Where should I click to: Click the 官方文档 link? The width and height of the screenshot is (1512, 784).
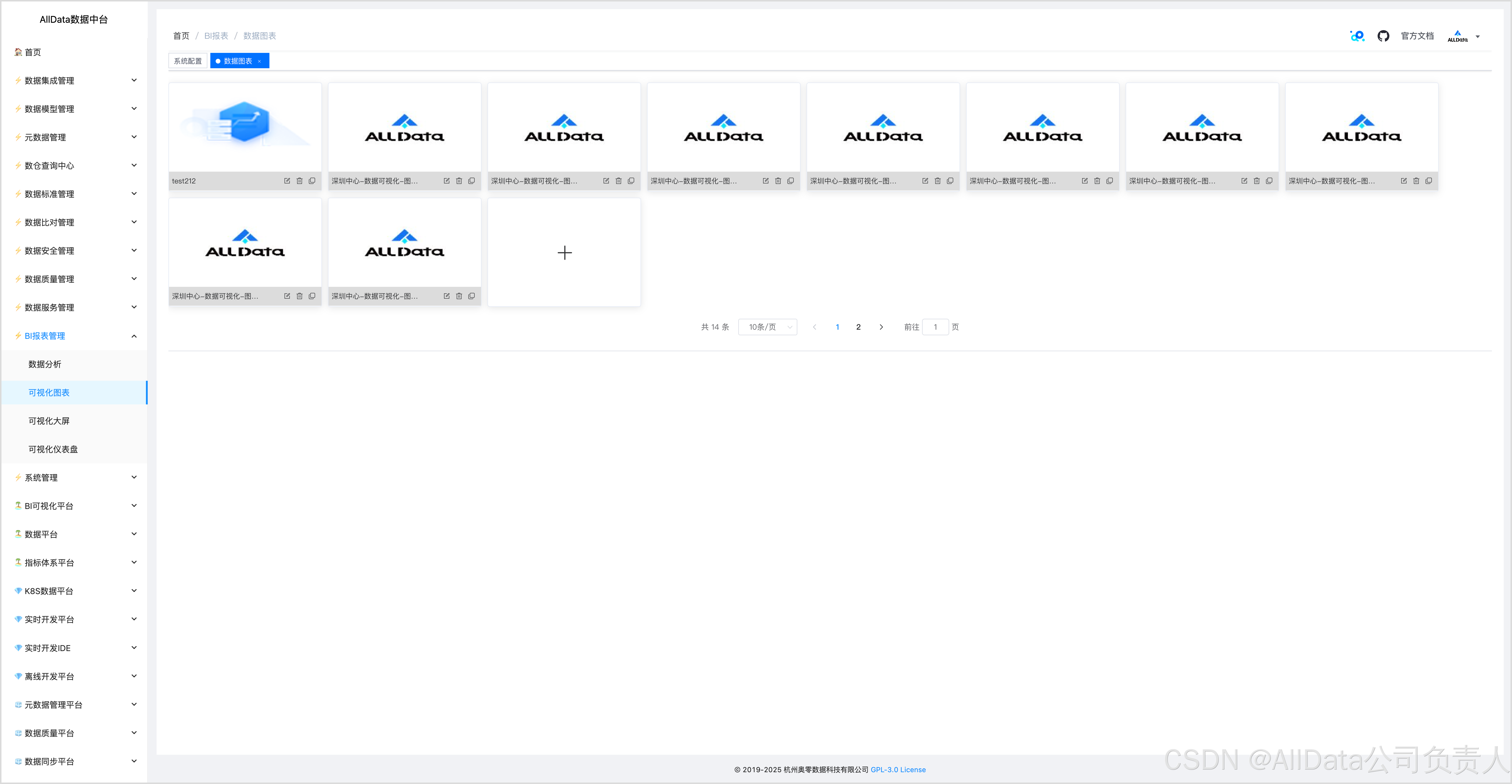tap(1417, 36)
